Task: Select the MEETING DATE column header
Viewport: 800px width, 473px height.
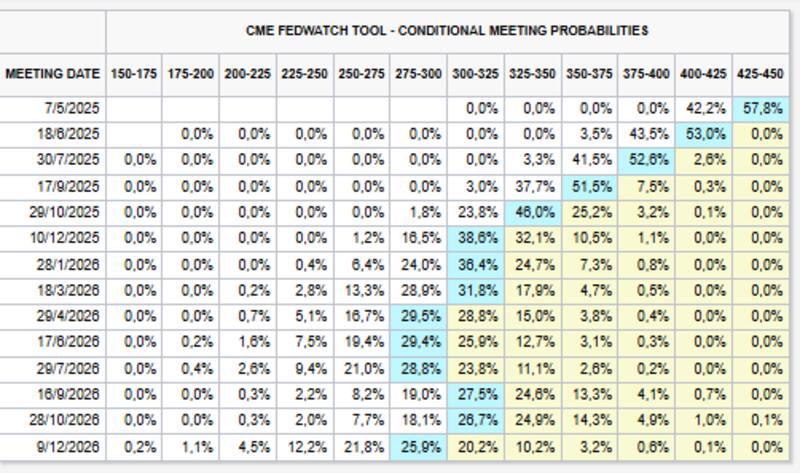Action: click(53, 74)
